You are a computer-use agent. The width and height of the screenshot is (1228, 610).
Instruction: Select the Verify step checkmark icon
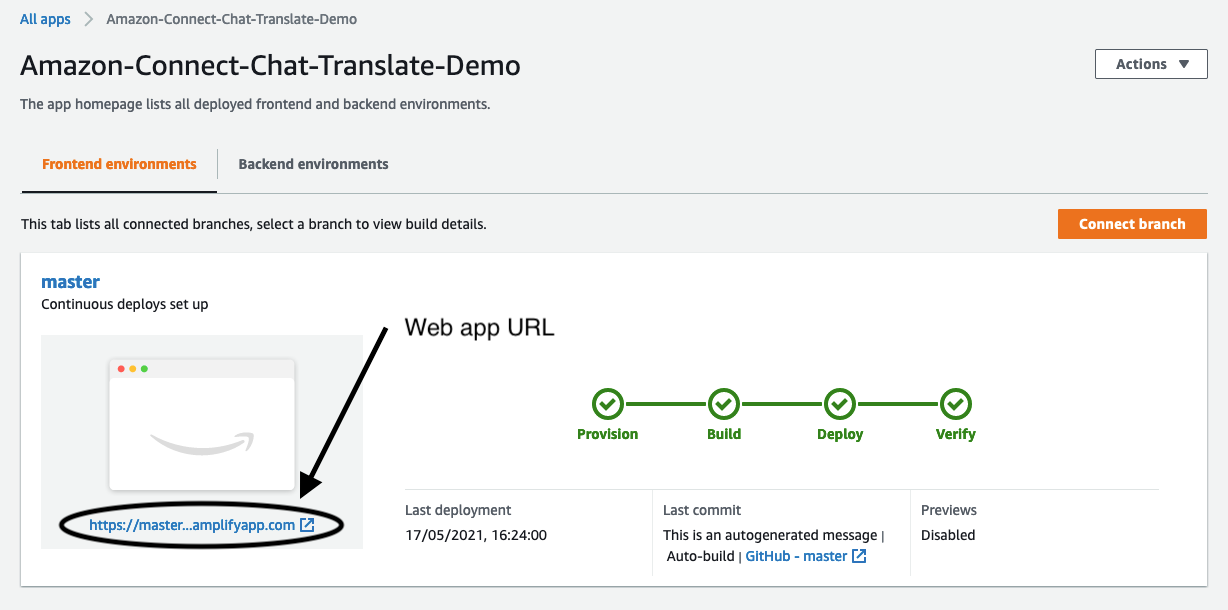pos(956,404)
